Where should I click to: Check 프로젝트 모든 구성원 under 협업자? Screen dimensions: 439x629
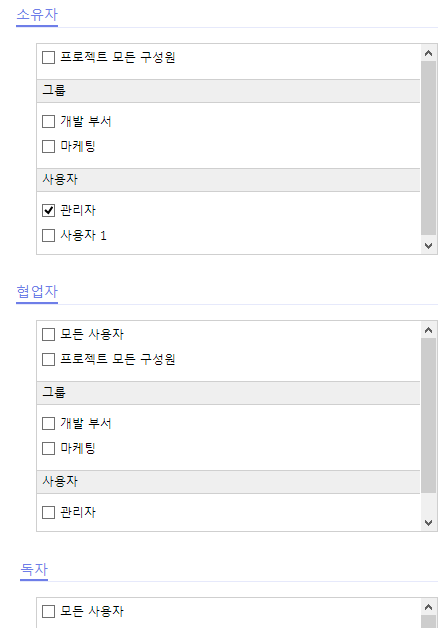coord(49,359)
